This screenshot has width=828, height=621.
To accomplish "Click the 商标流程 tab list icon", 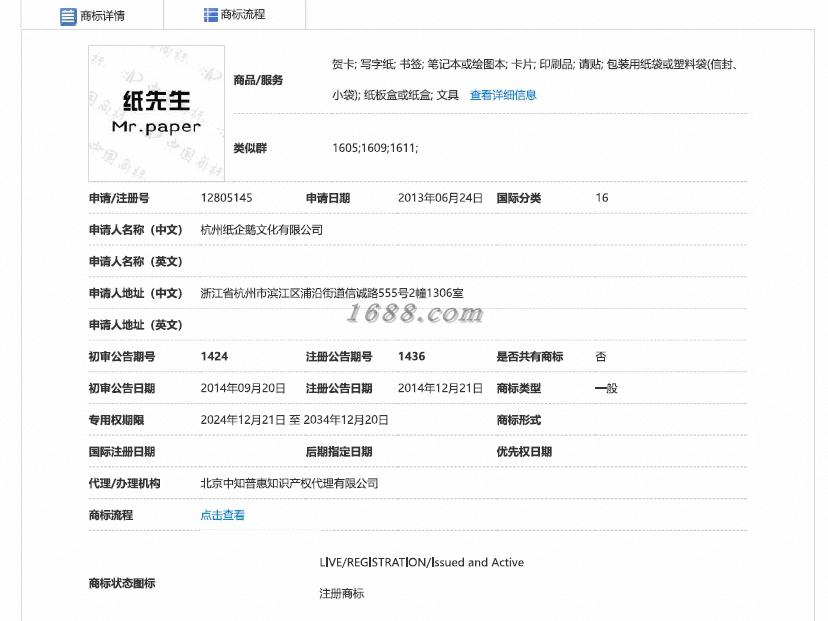I will click(210, 15).
